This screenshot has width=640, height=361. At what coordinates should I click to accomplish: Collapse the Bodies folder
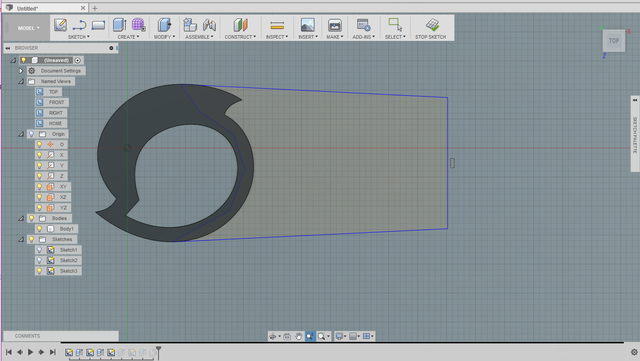(x=21, y=218)
